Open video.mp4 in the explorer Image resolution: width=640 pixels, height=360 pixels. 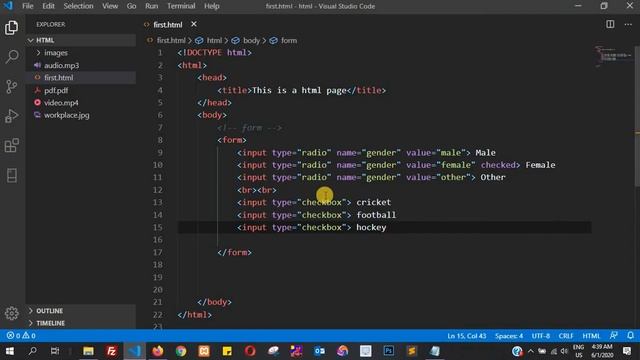click(81, 103)
